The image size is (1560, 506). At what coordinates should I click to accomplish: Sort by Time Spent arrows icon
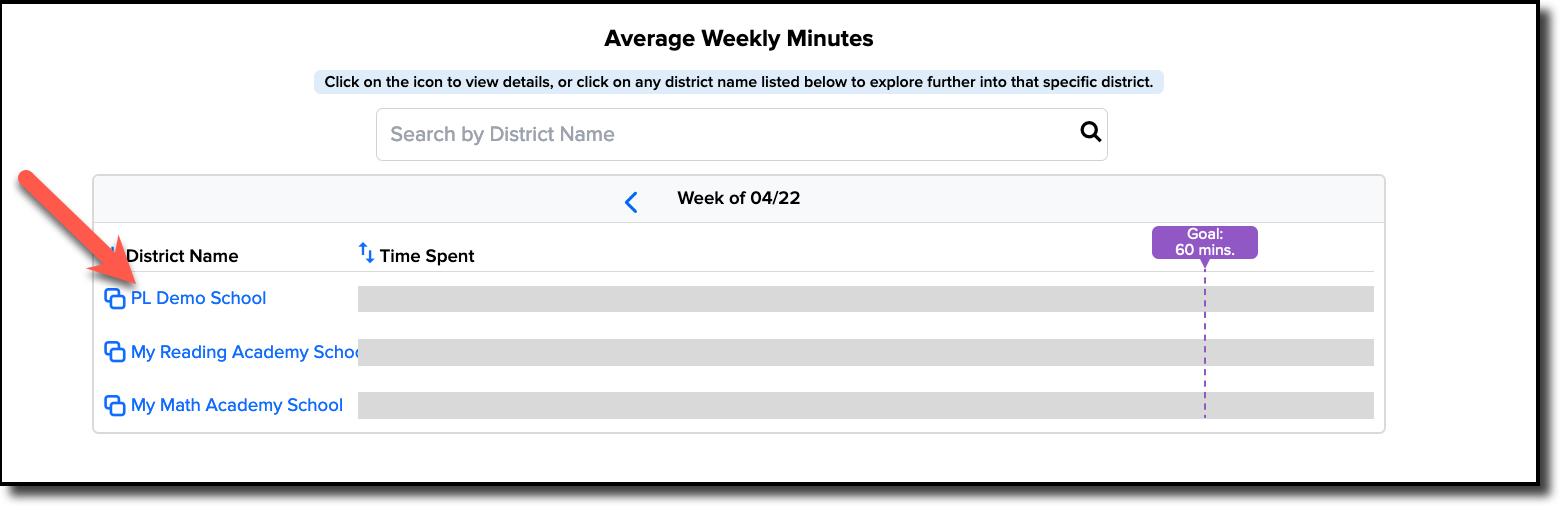(366, 253)
